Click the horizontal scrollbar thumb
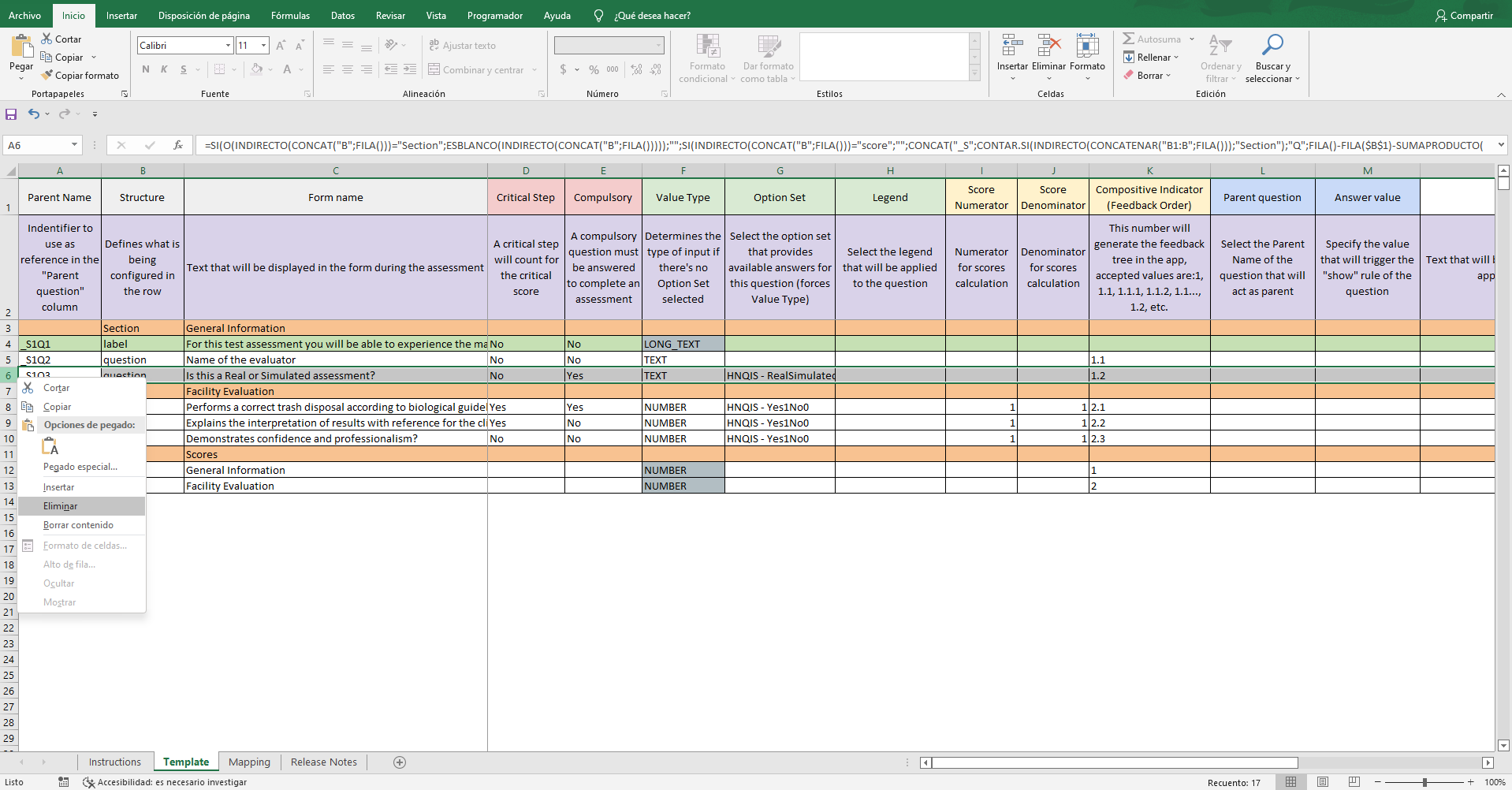1512x790 pixels. click(x=1115, y=762)
